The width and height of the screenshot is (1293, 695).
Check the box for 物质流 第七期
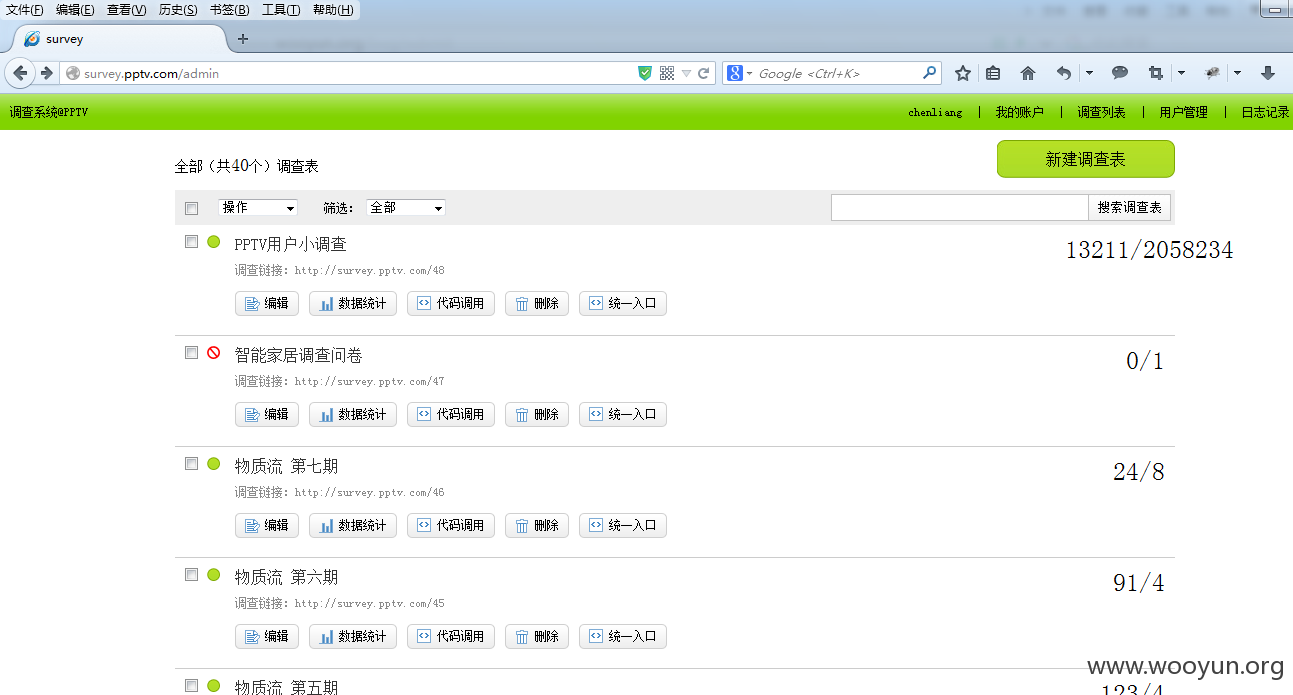tap(192, 464)
